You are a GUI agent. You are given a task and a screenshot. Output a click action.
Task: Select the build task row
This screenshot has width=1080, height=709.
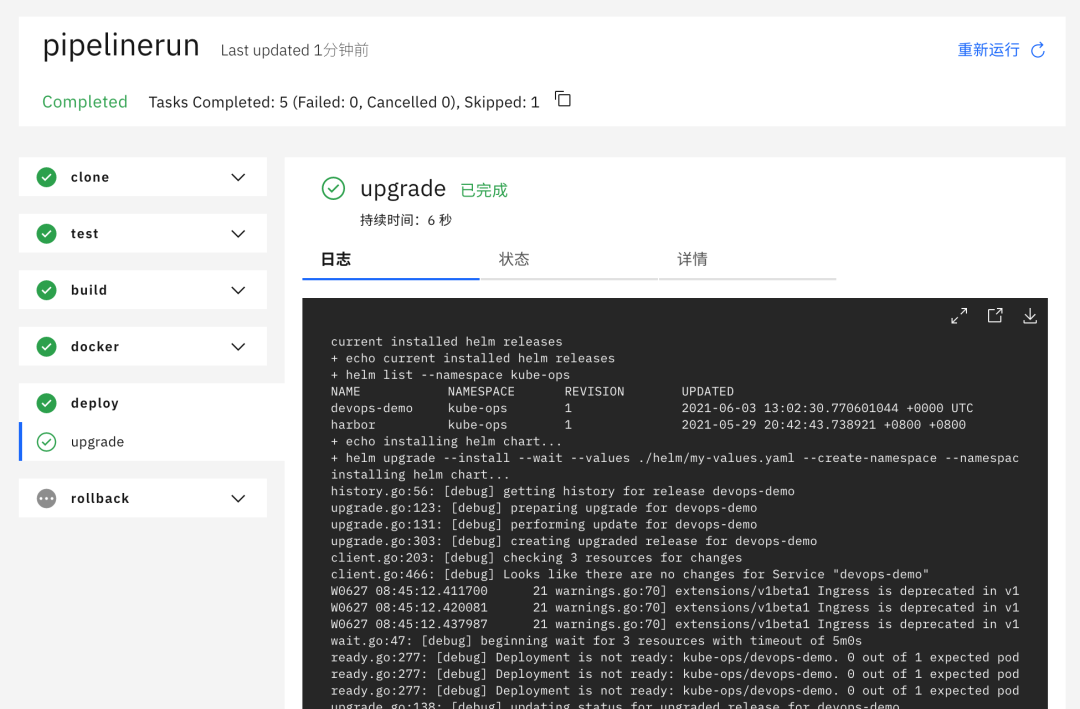click(x=143, y=290)
